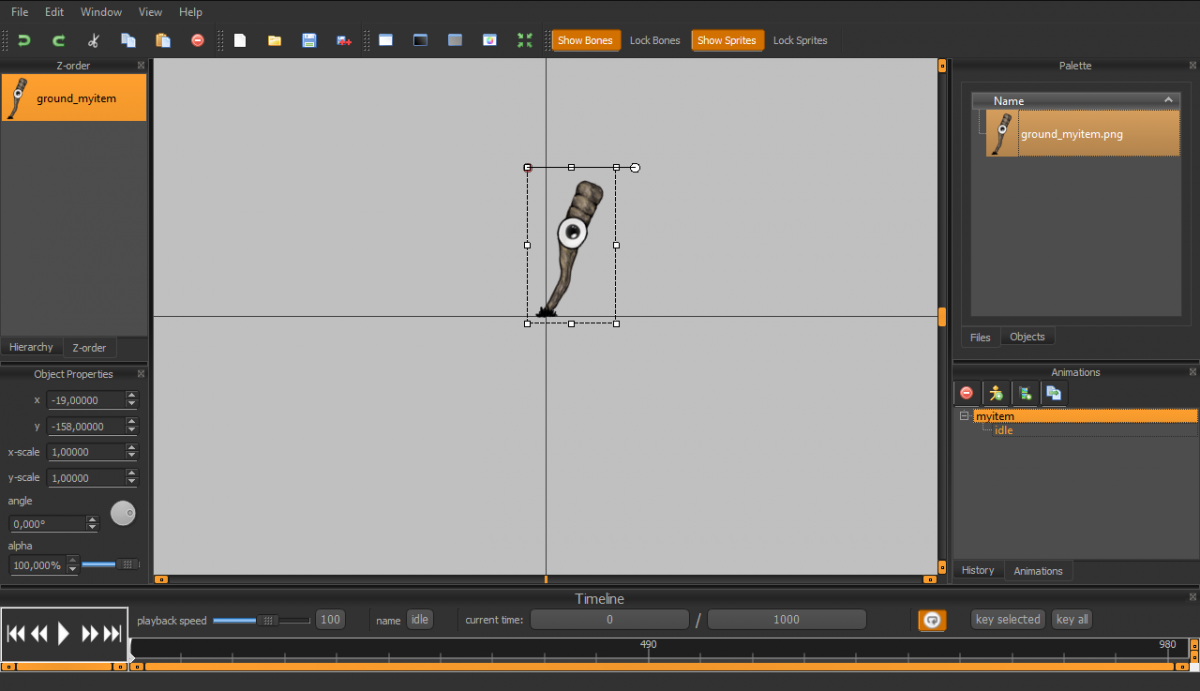The height and width of the screenshot is (691, 1200).
Task: Click the save floppy disk icon
Action: (x=309, y=41)
